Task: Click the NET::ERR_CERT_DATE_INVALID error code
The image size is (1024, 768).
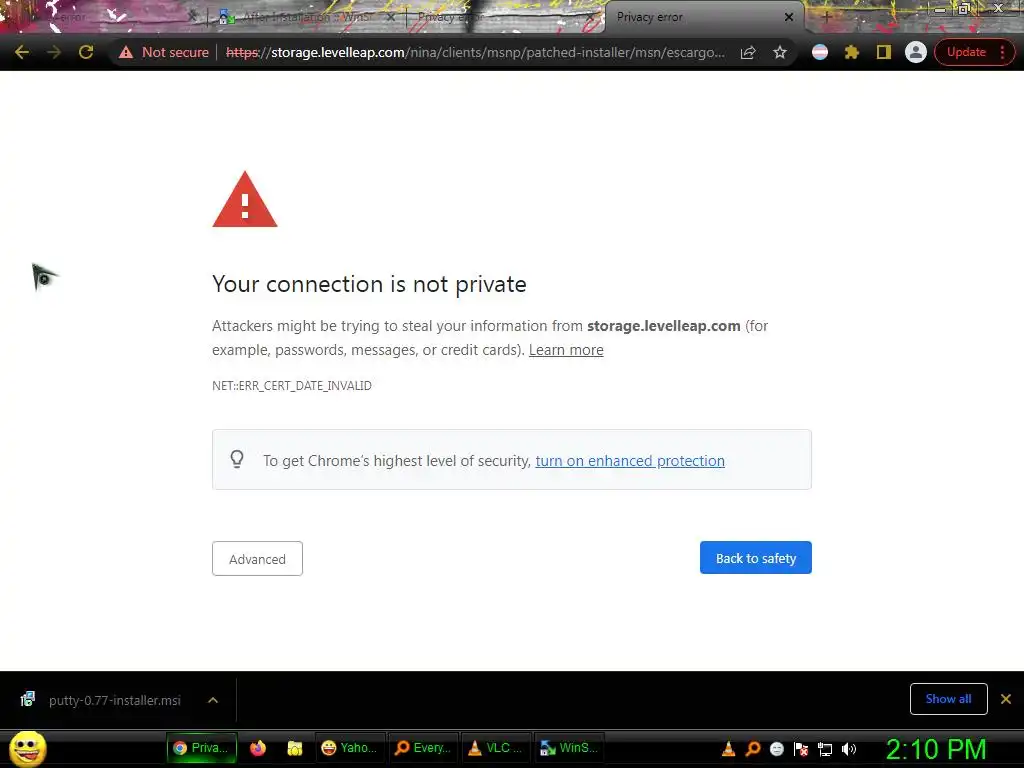Action: tap(292, 386)
